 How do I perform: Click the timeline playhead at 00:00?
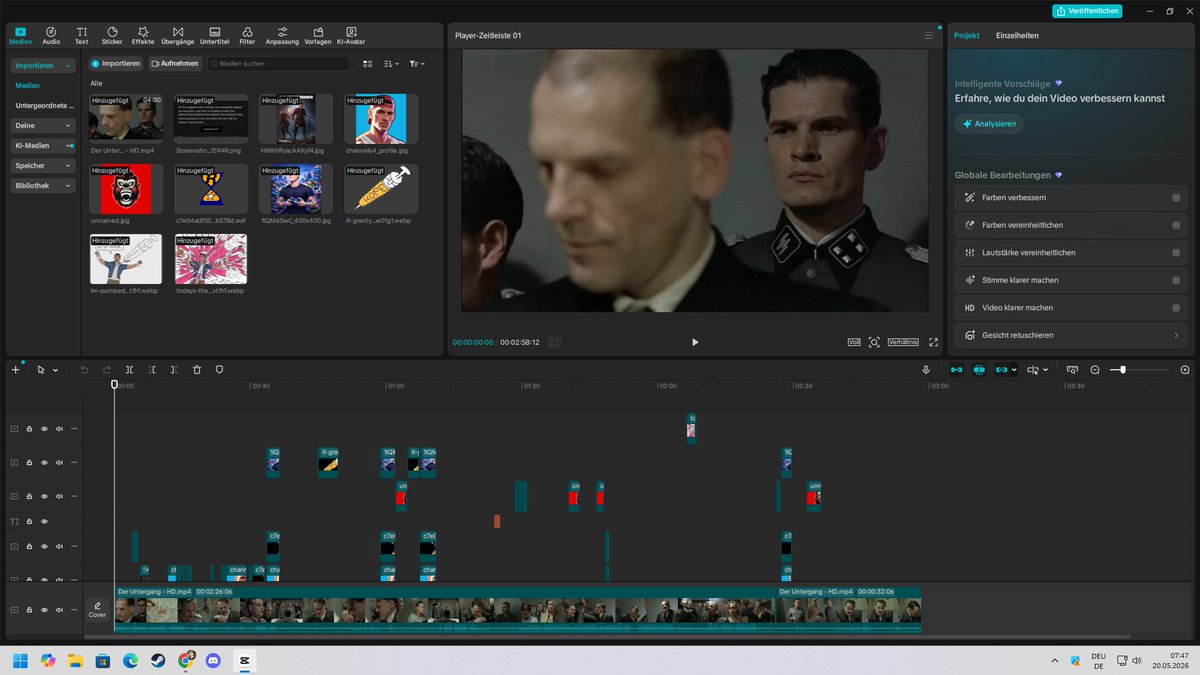114,385
